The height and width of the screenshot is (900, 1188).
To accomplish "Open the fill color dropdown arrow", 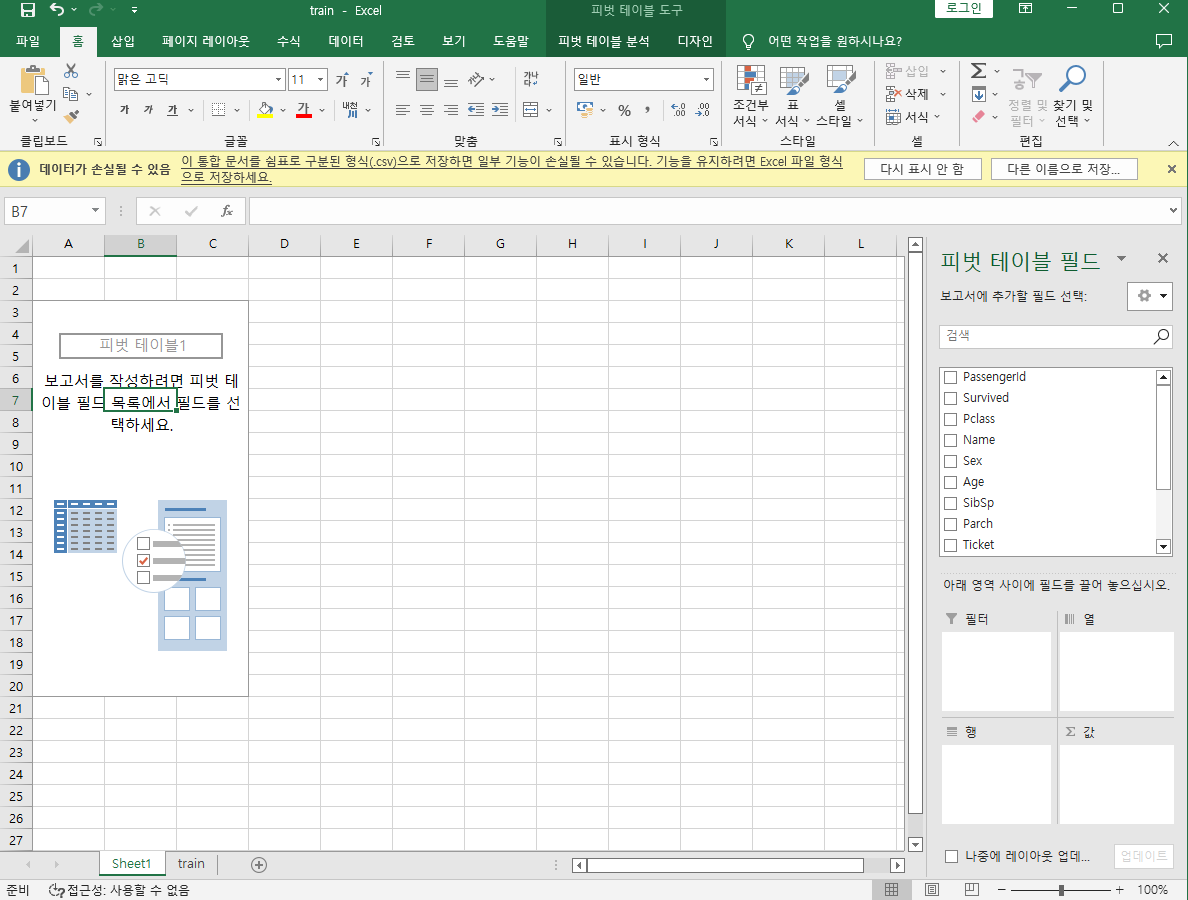I will pyautogui.click(x=283, y=111).
